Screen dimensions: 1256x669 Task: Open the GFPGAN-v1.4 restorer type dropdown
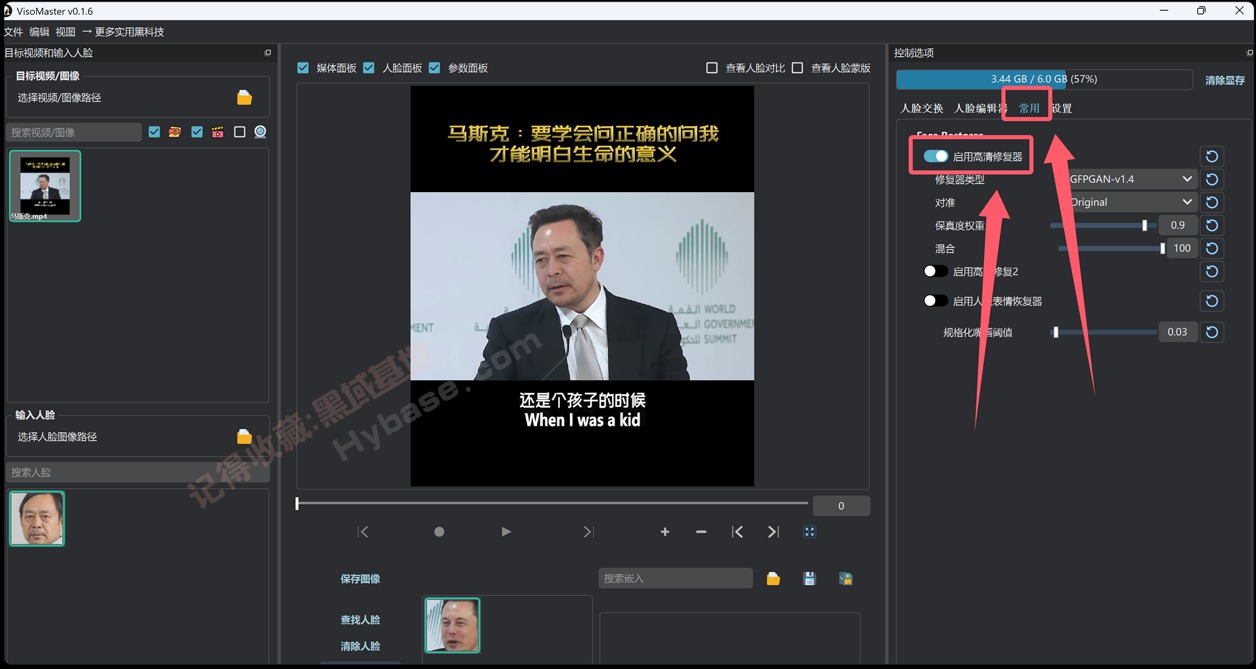tap(1131, 179)
